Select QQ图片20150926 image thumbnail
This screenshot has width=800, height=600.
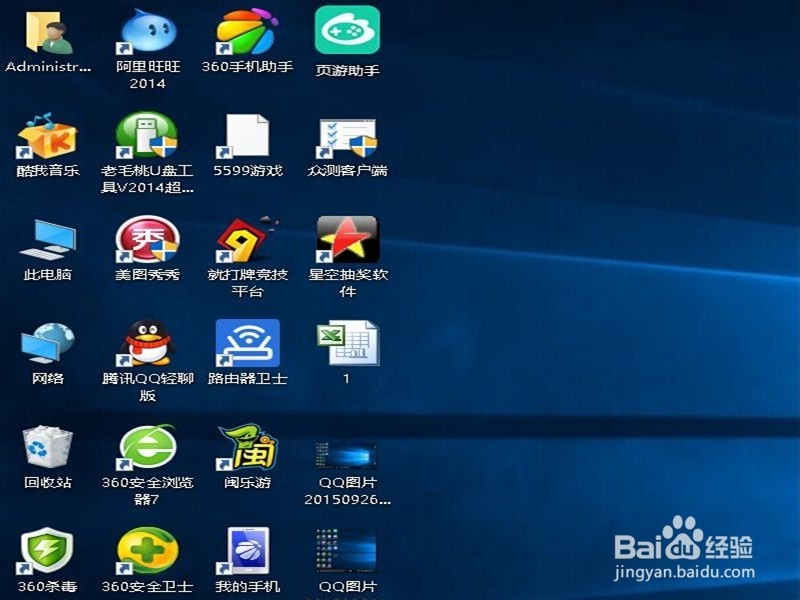click(x=347, y=455)
